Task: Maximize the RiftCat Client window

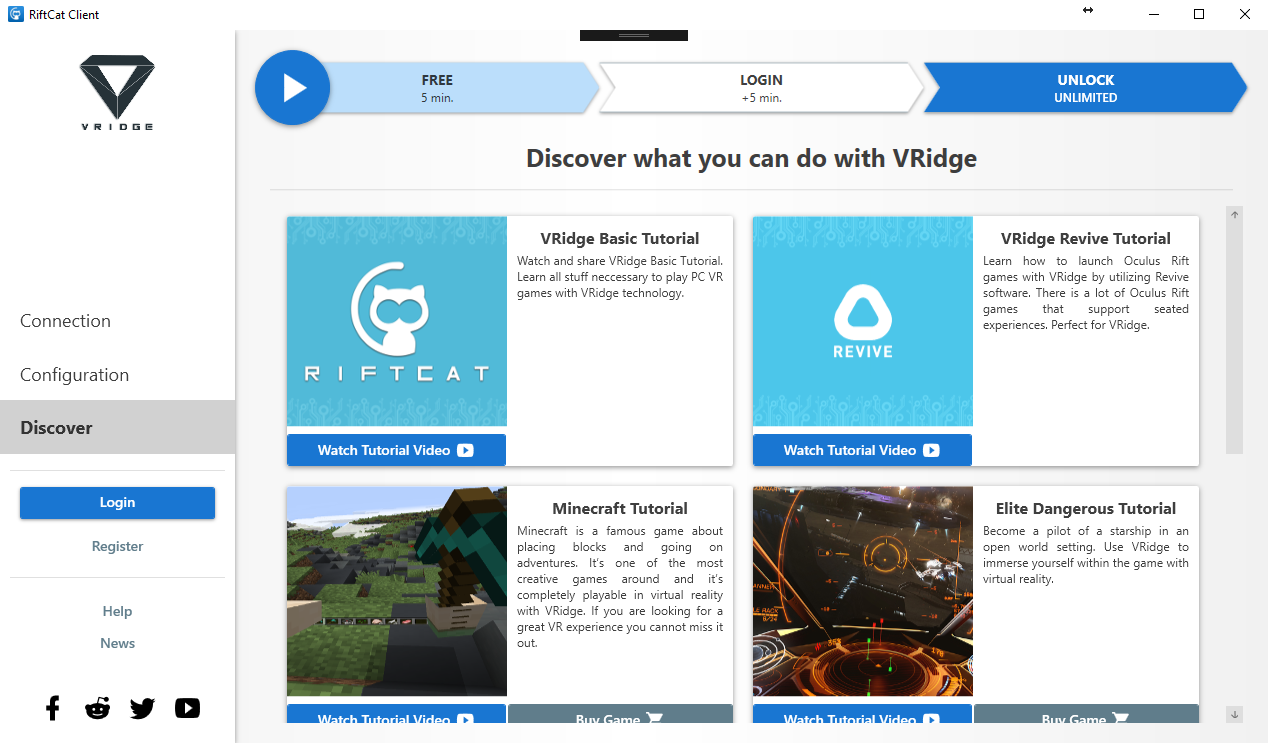Action: [x=1199, y=14]
